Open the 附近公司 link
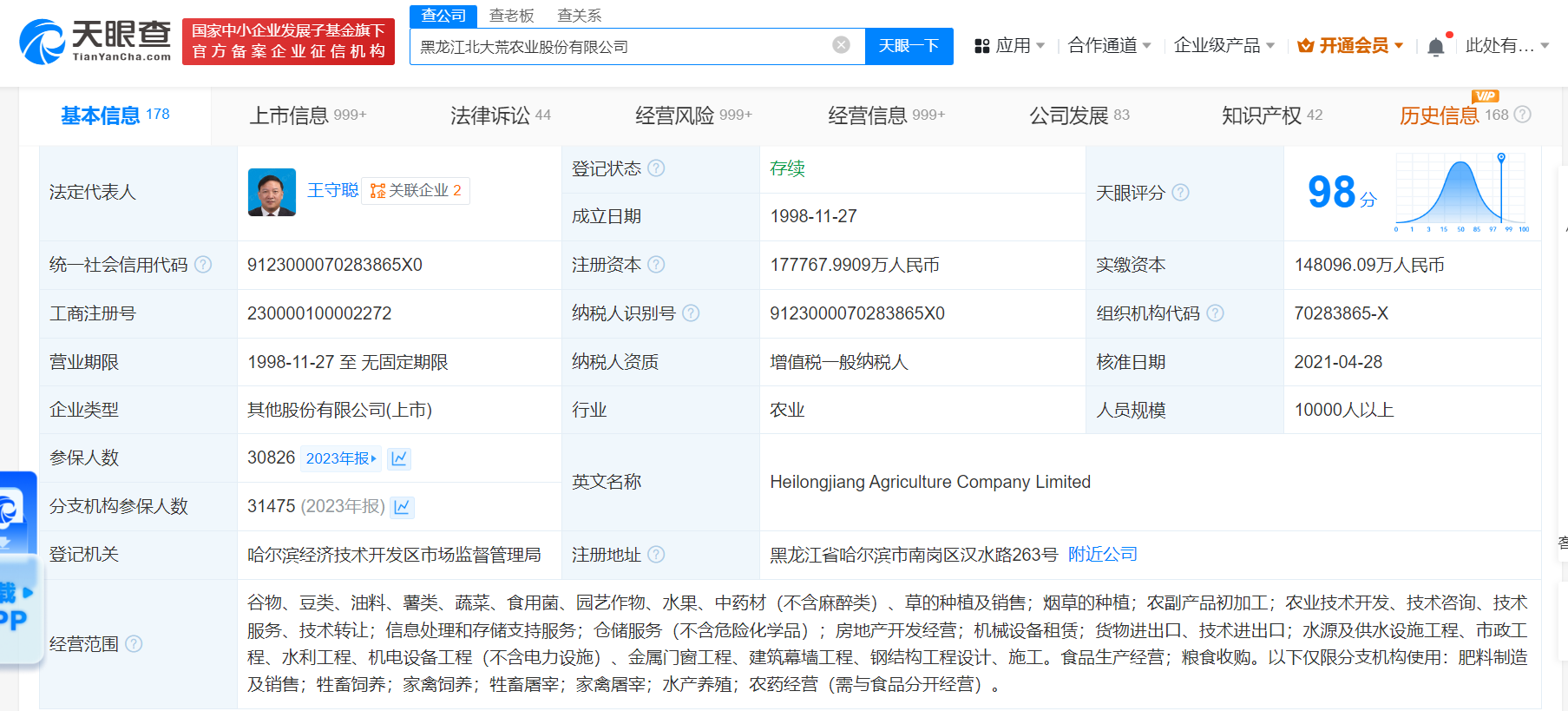Screen dimensions: 1568x711 pos(1102,554)
